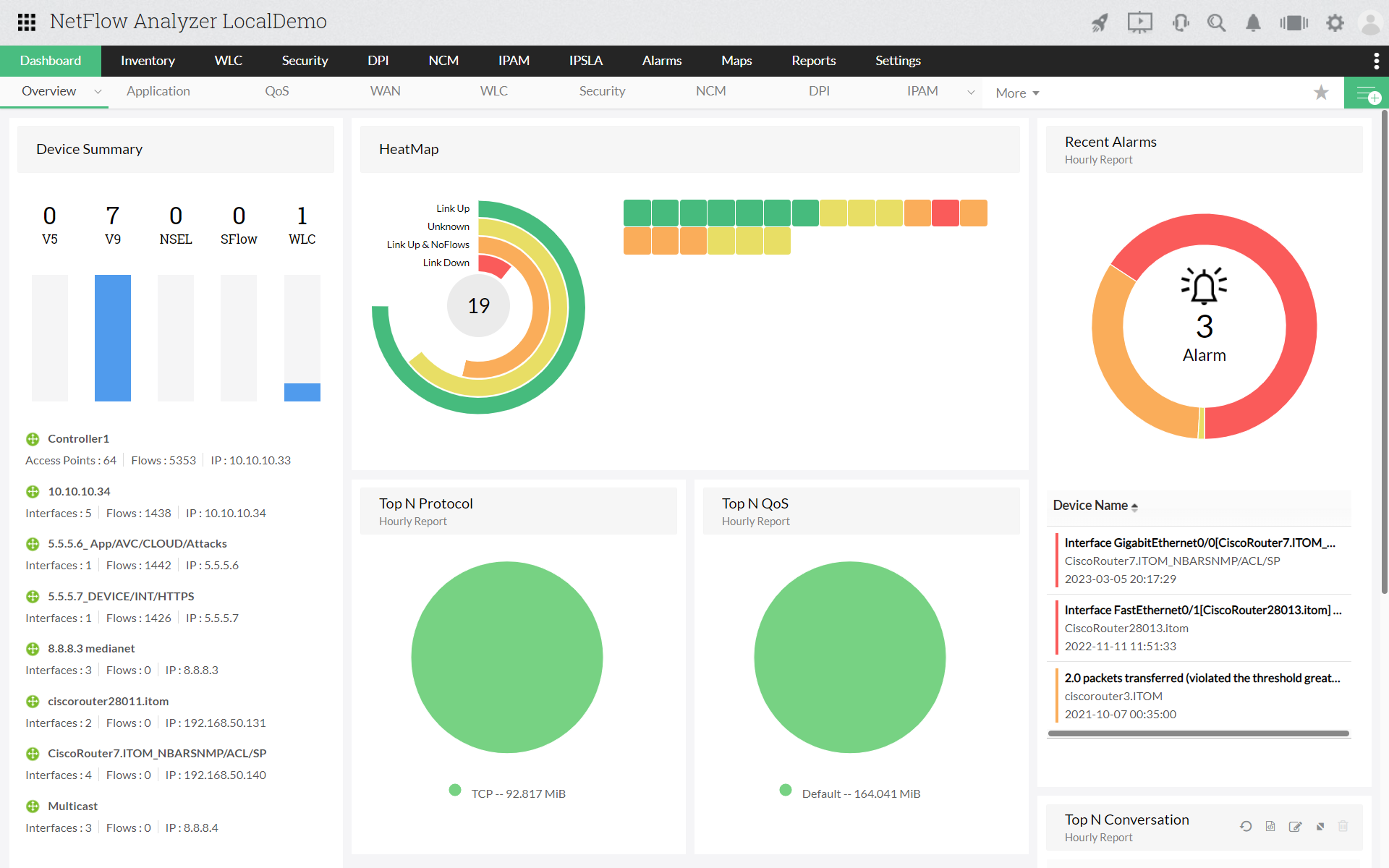
Task: Click the NetFlow Analyzer rocket icon
Action: click(x=1098, y=22)
